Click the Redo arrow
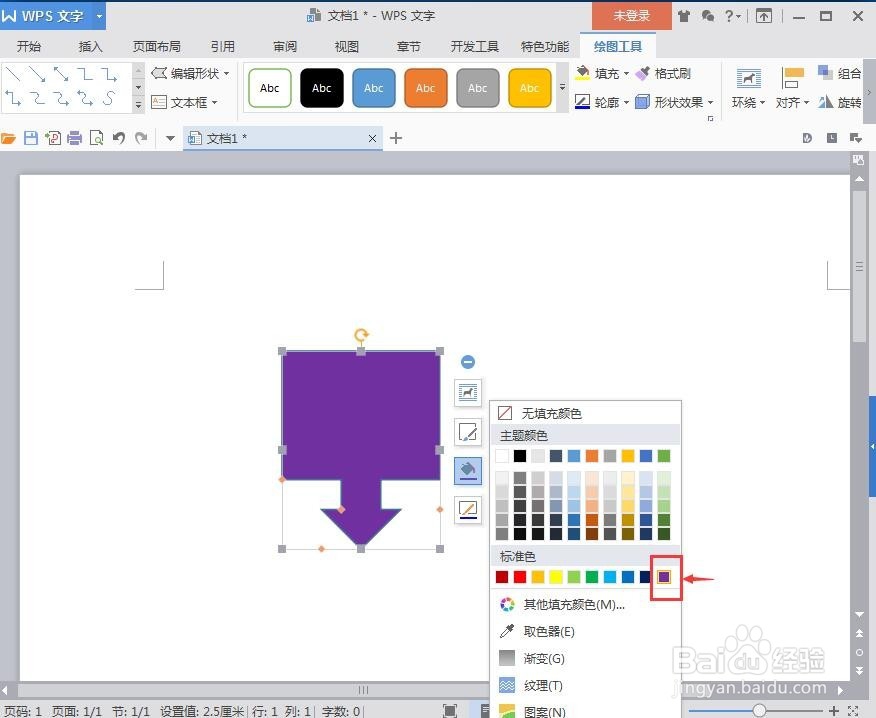The width and height of the screenshot is (876, 718). click(141, 138)
